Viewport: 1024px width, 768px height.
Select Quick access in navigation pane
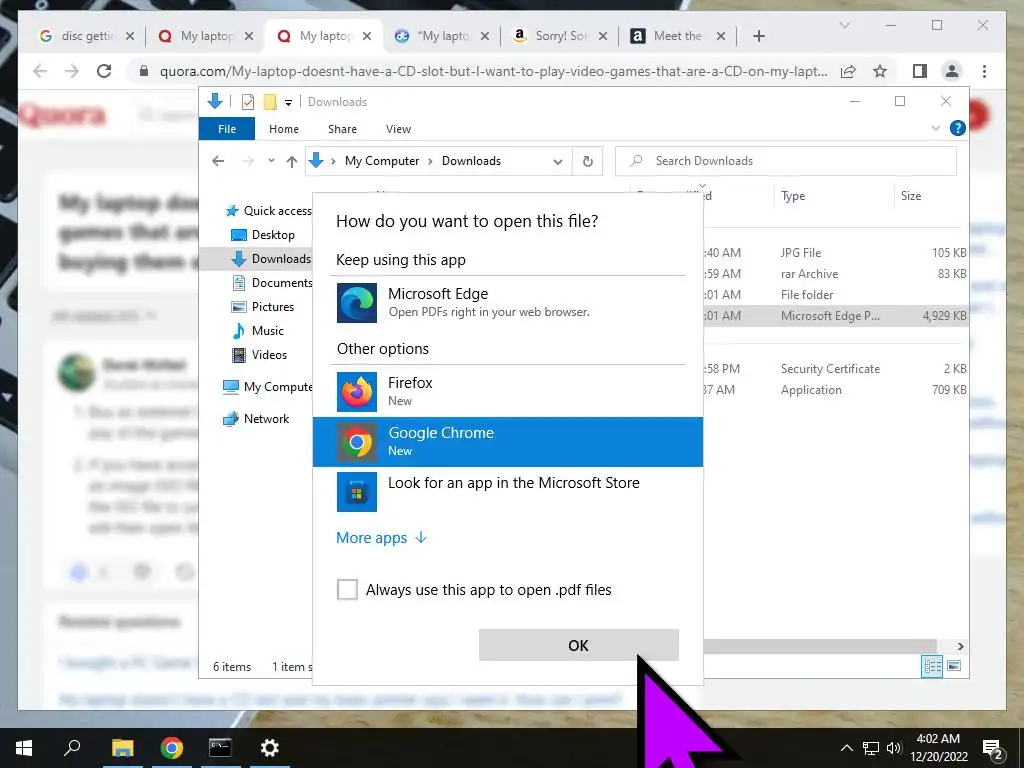point(268,210)
